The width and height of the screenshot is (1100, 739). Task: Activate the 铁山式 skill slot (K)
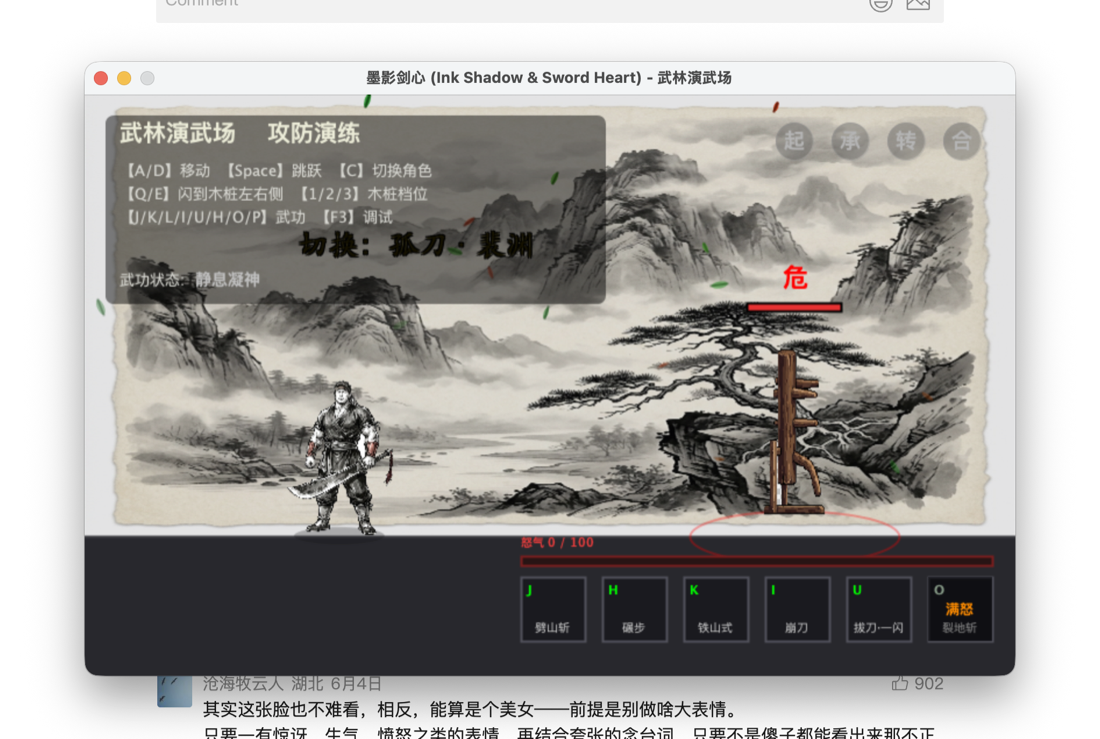point(716,609)
